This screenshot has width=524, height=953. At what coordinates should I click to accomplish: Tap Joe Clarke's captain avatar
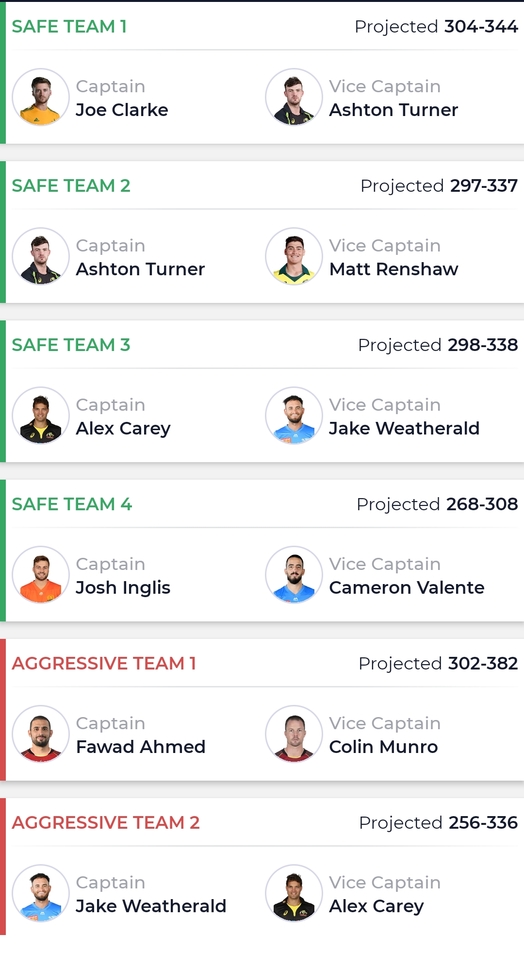[x=41, y=97]
